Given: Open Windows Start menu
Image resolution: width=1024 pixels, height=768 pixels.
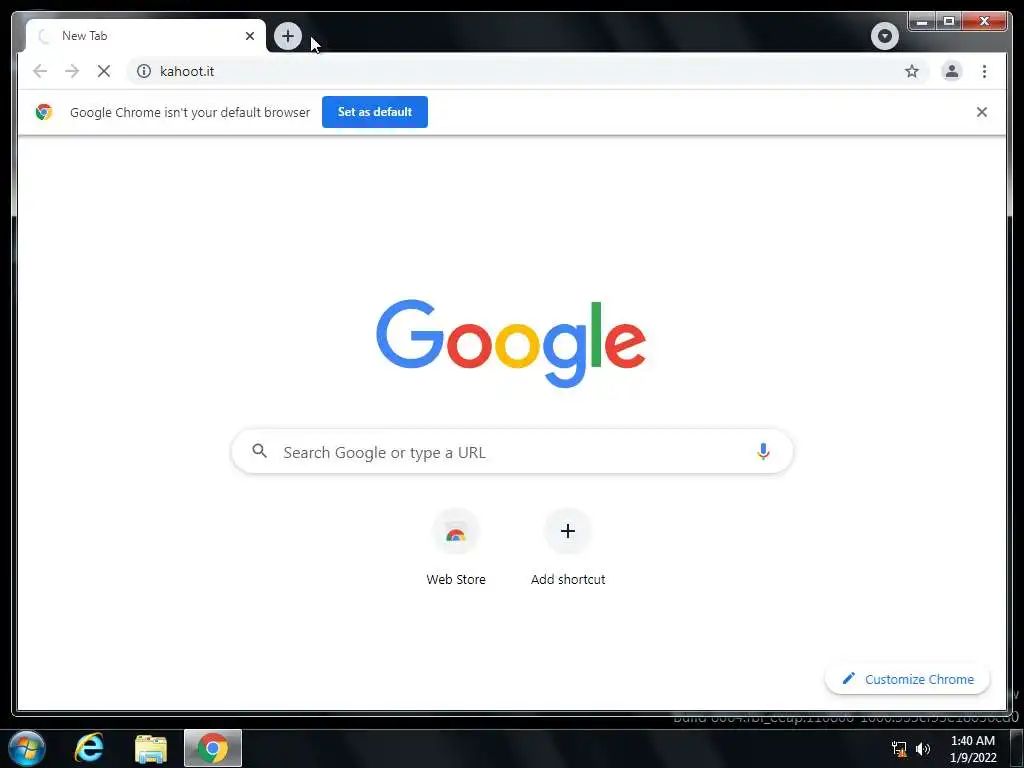Looking at the screenshot, I should point(27,748).
